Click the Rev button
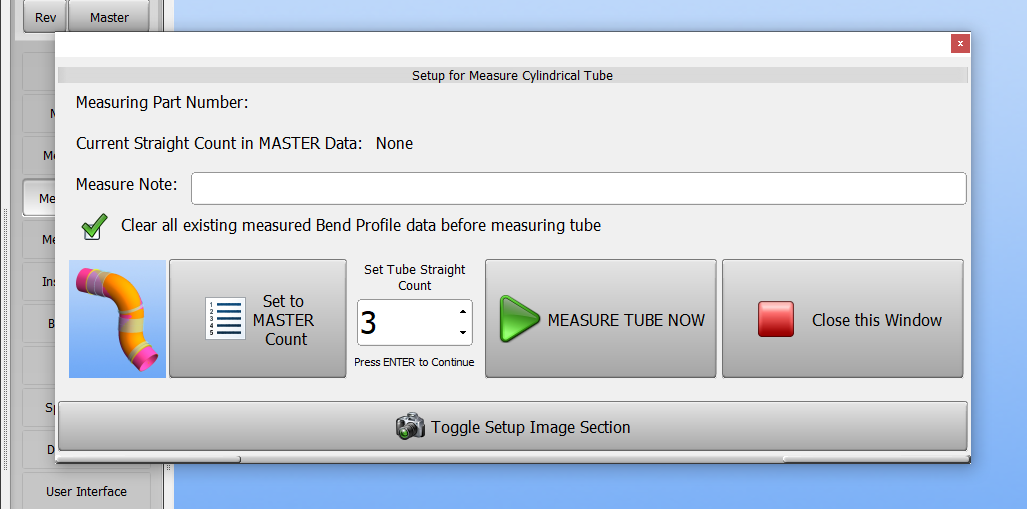 pyautogui.click(x=45, y=16)
